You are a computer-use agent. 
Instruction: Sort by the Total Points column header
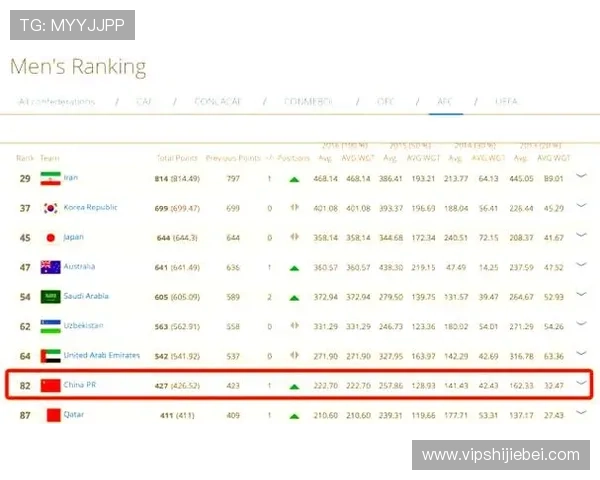(x=177, y=158)
